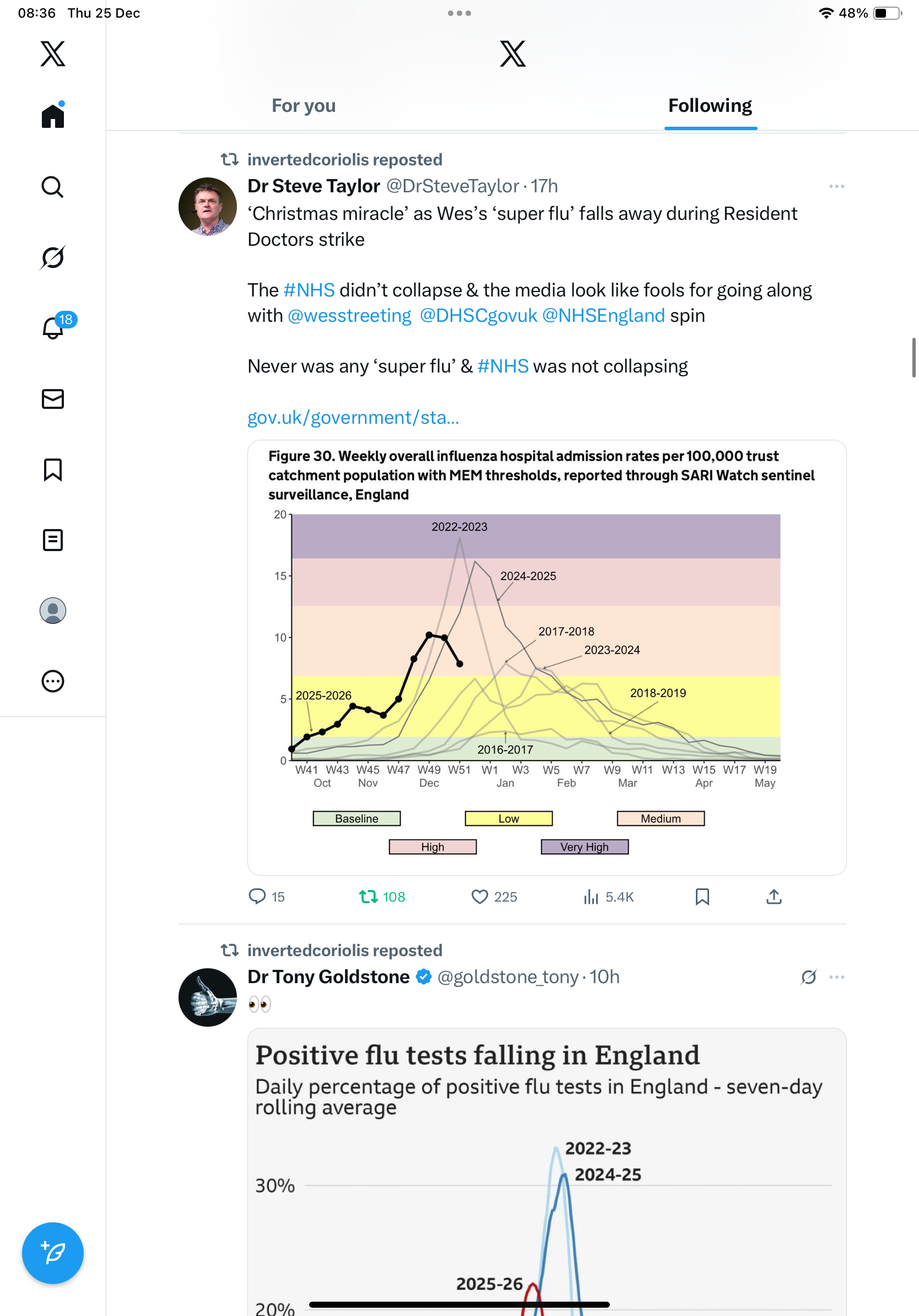Like Dr Steve Taylor's post
This screenshot has height=1316, width=919.
pos(479,897)
